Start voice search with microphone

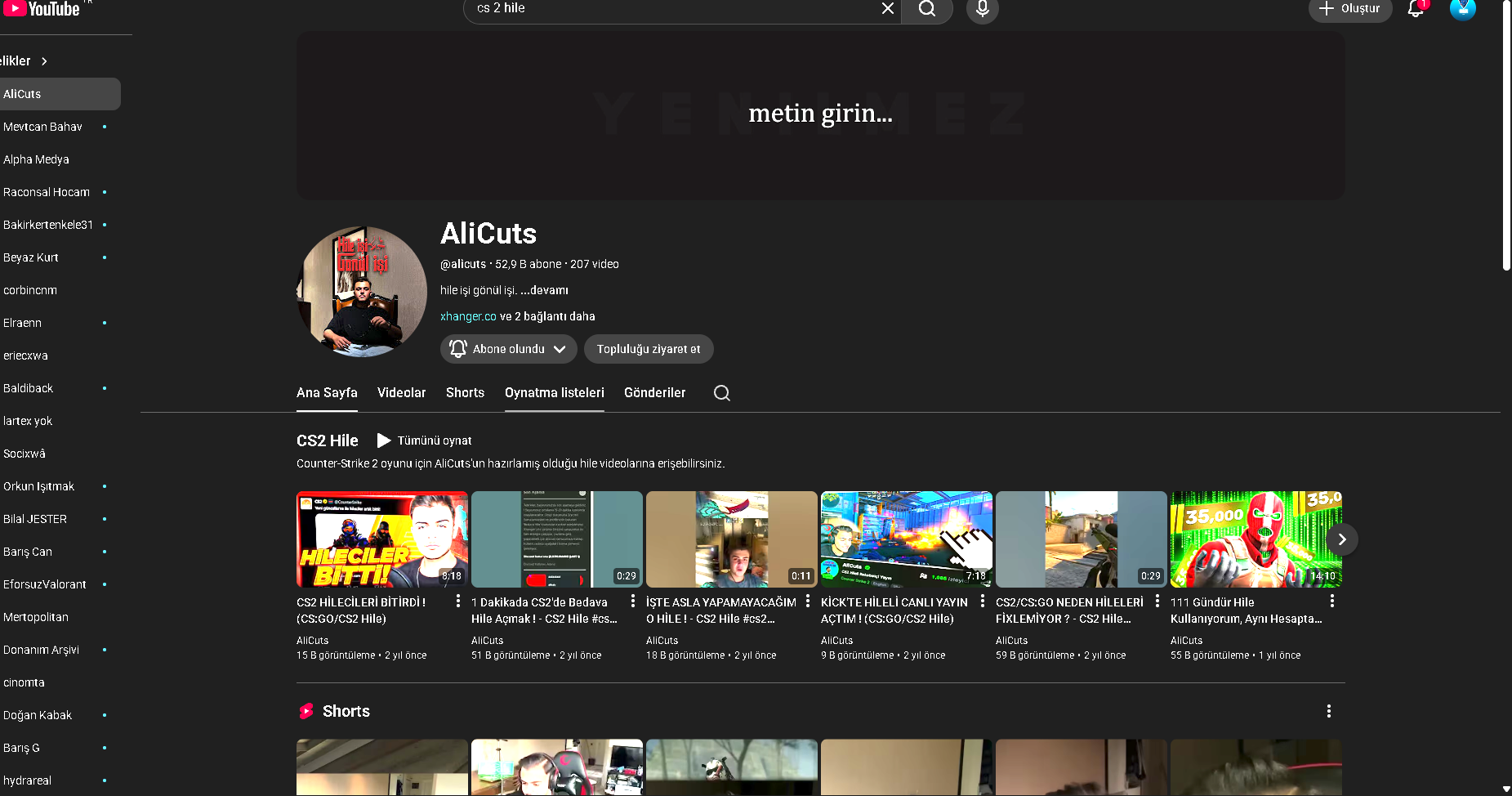point(983,8)
